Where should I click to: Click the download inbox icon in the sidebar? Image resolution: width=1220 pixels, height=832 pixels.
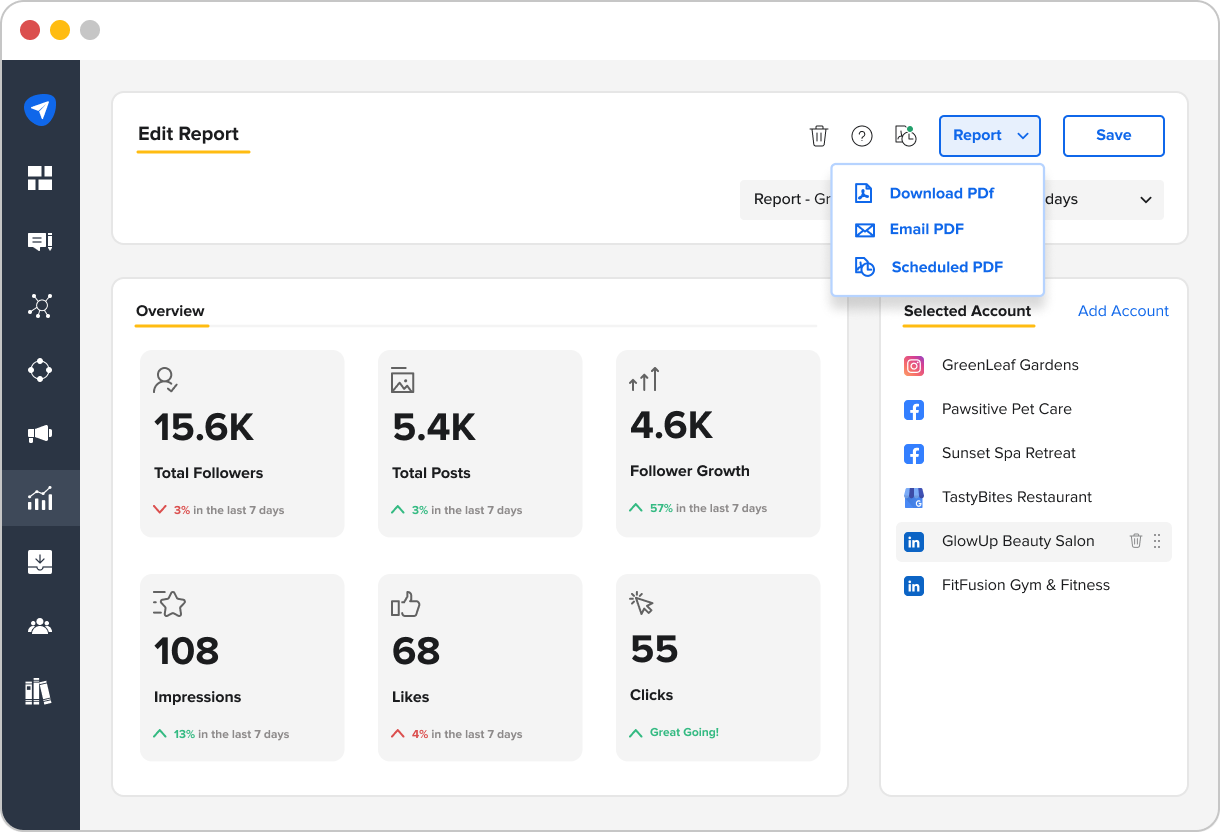click(x=40, y=562)
